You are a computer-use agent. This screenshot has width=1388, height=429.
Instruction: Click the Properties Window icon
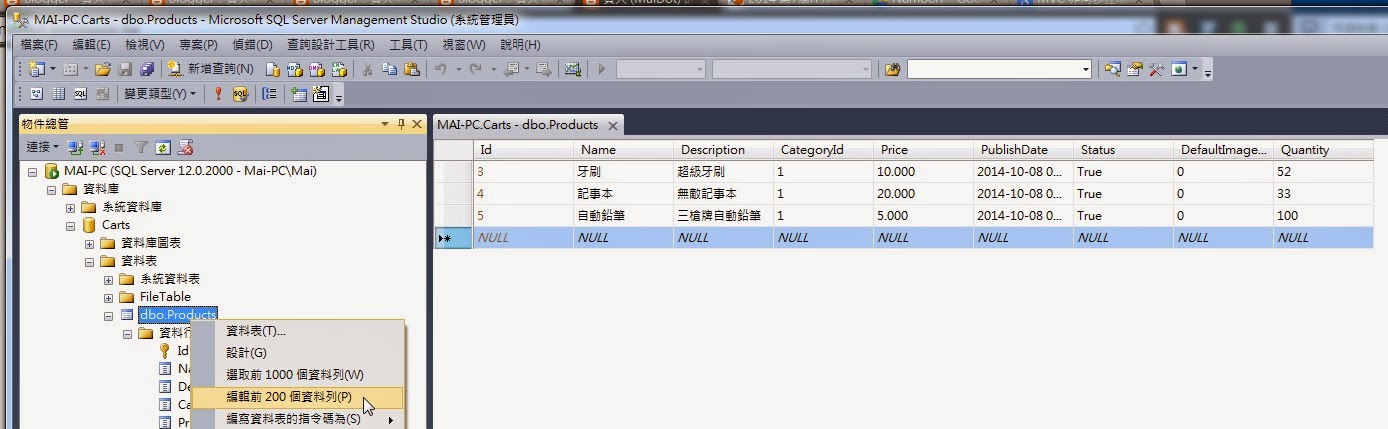(x=1135, y=69)
